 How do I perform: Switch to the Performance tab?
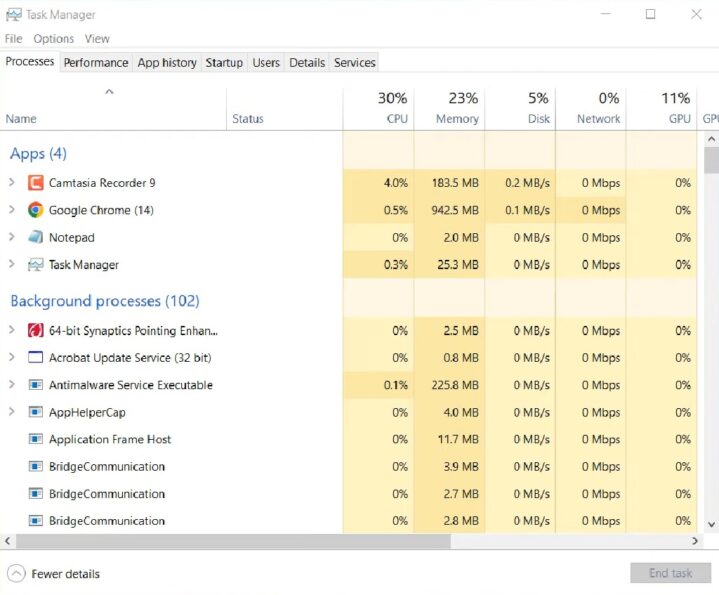tap(96, 62)
